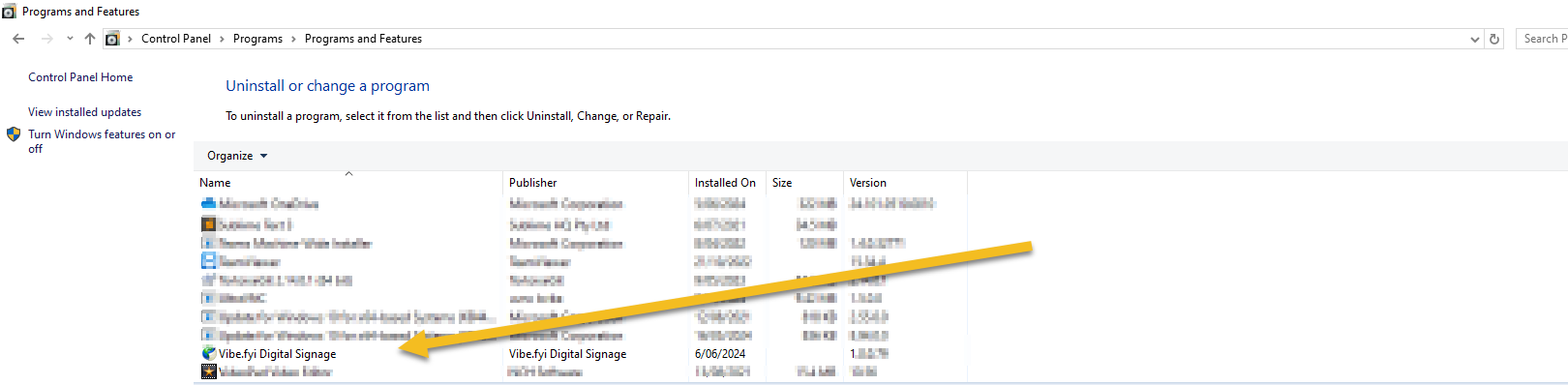Go back with the back arrow
Screen dimensions: 1568x385
pyautogui.click(x=18, y=39)
